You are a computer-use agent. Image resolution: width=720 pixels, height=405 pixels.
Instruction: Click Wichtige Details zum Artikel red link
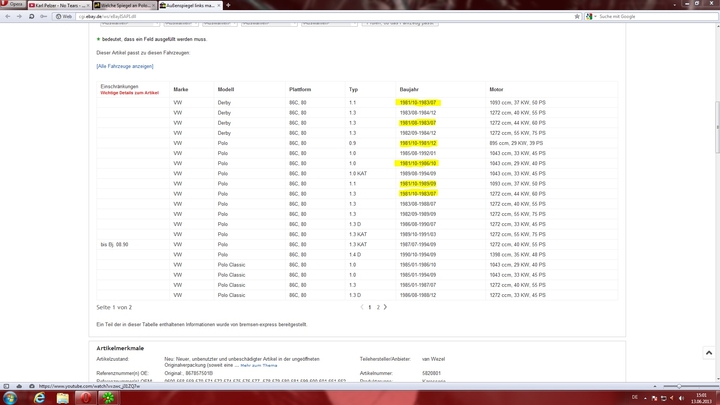(x=129, y=93)
